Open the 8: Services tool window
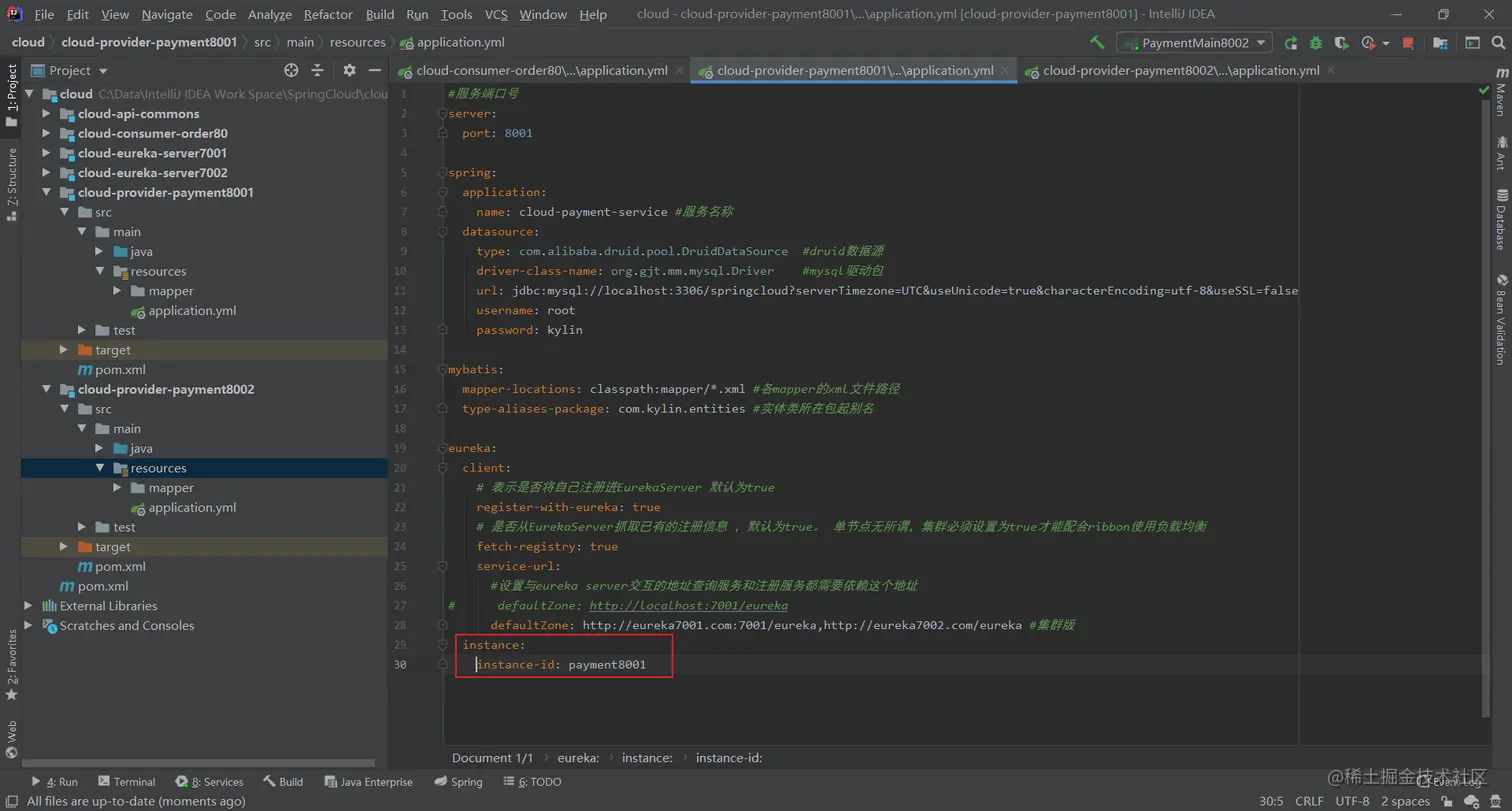This screenshot has height=811, width=1512. click(209, 782)
